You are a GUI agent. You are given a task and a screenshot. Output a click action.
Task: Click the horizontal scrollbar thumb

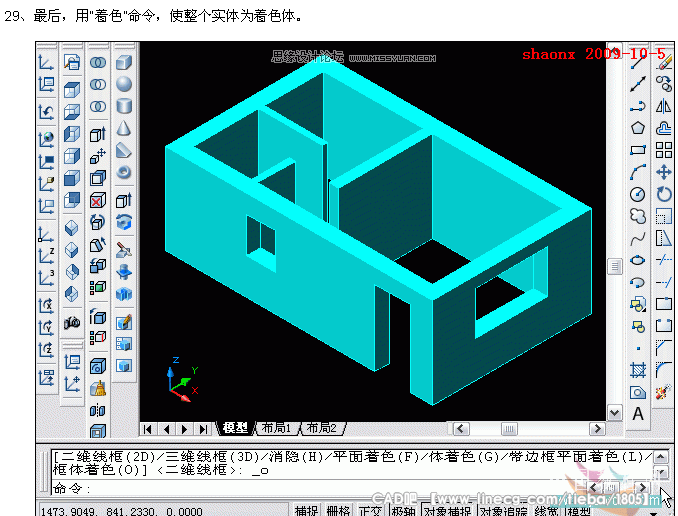tap(509, 428)
